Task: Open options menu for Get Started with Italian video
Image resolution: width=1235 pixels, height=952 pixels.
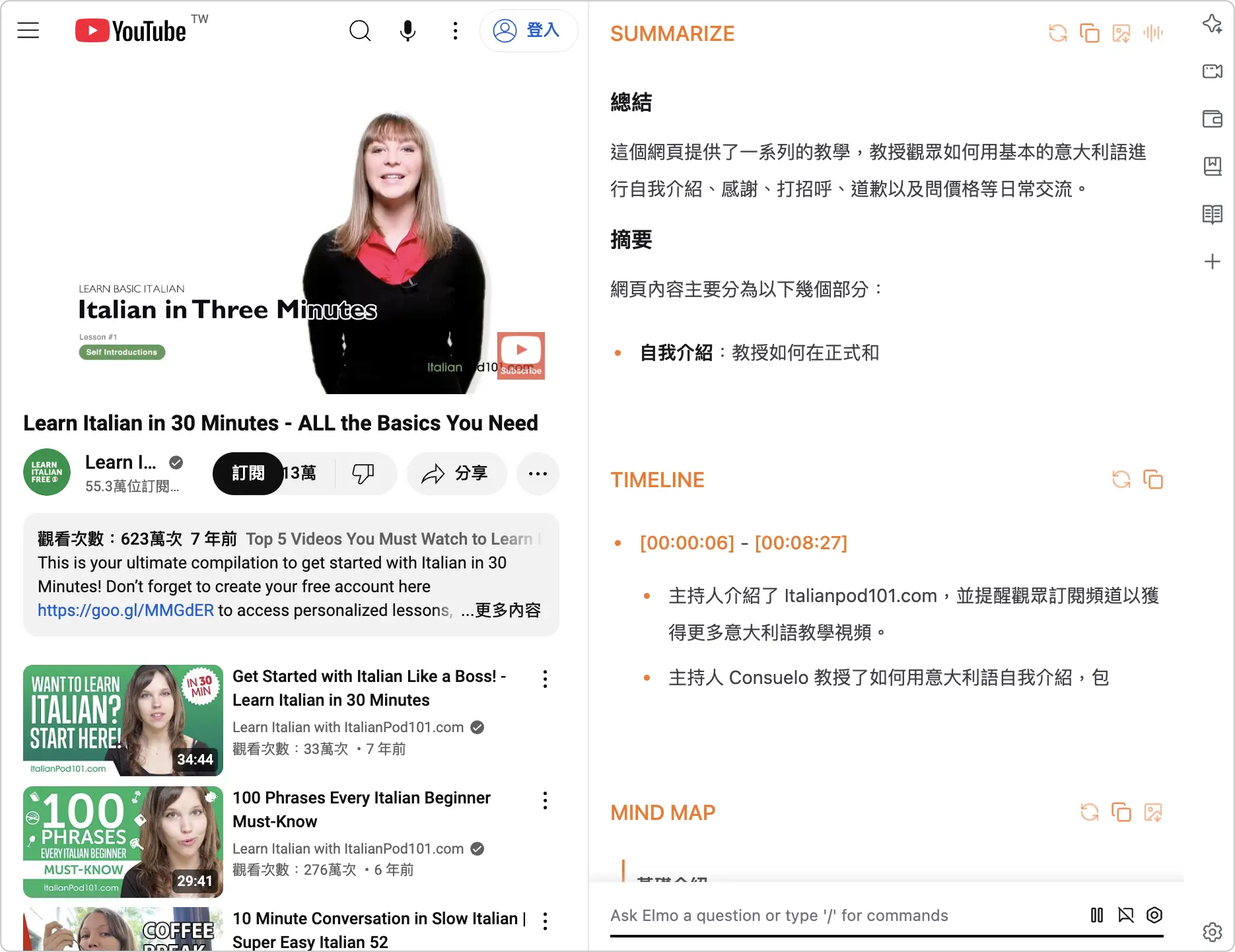Action: [x=545, y=679]
